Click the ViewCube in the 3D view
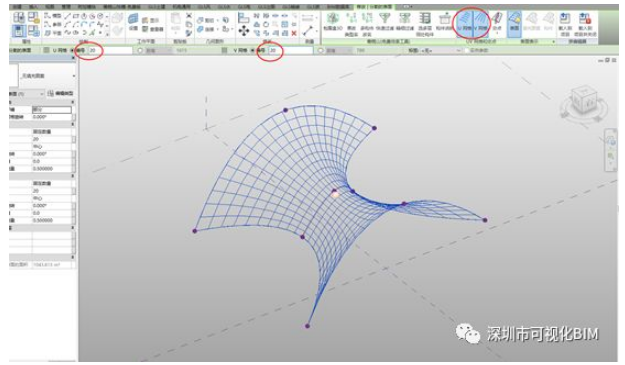The image size is (625, 365). 584,100
